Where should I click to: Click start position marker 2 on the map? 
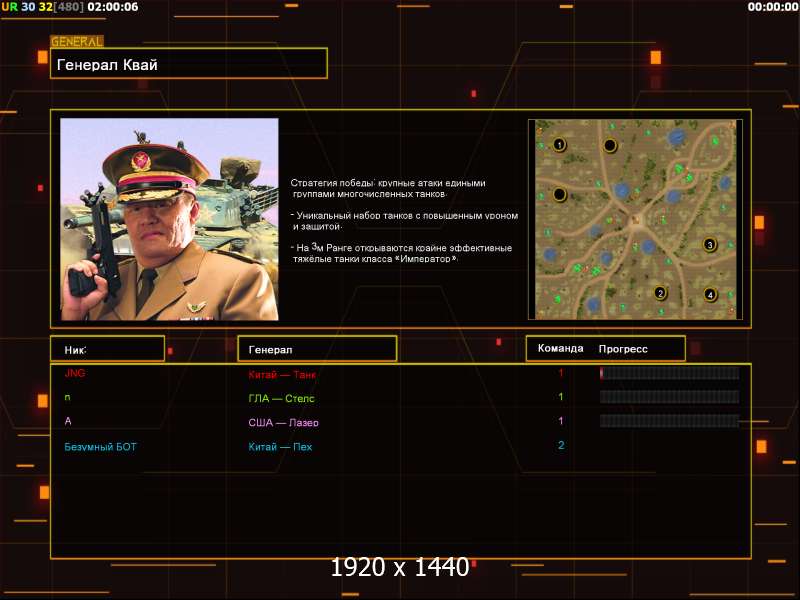point(659,293)
